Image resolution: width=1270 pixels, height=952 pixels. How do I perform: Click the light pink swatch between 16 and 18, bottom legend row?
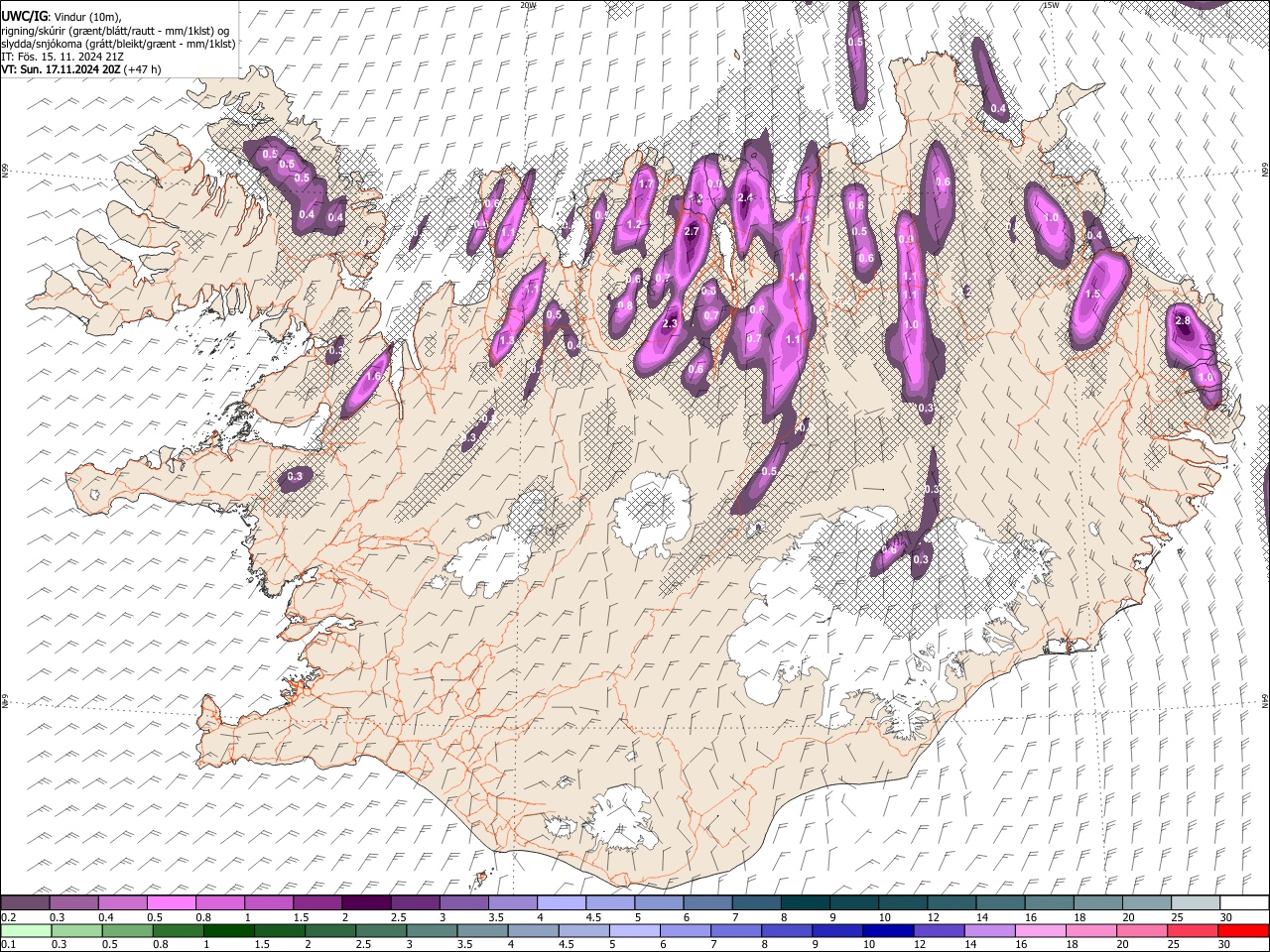tap(1040, 930)
